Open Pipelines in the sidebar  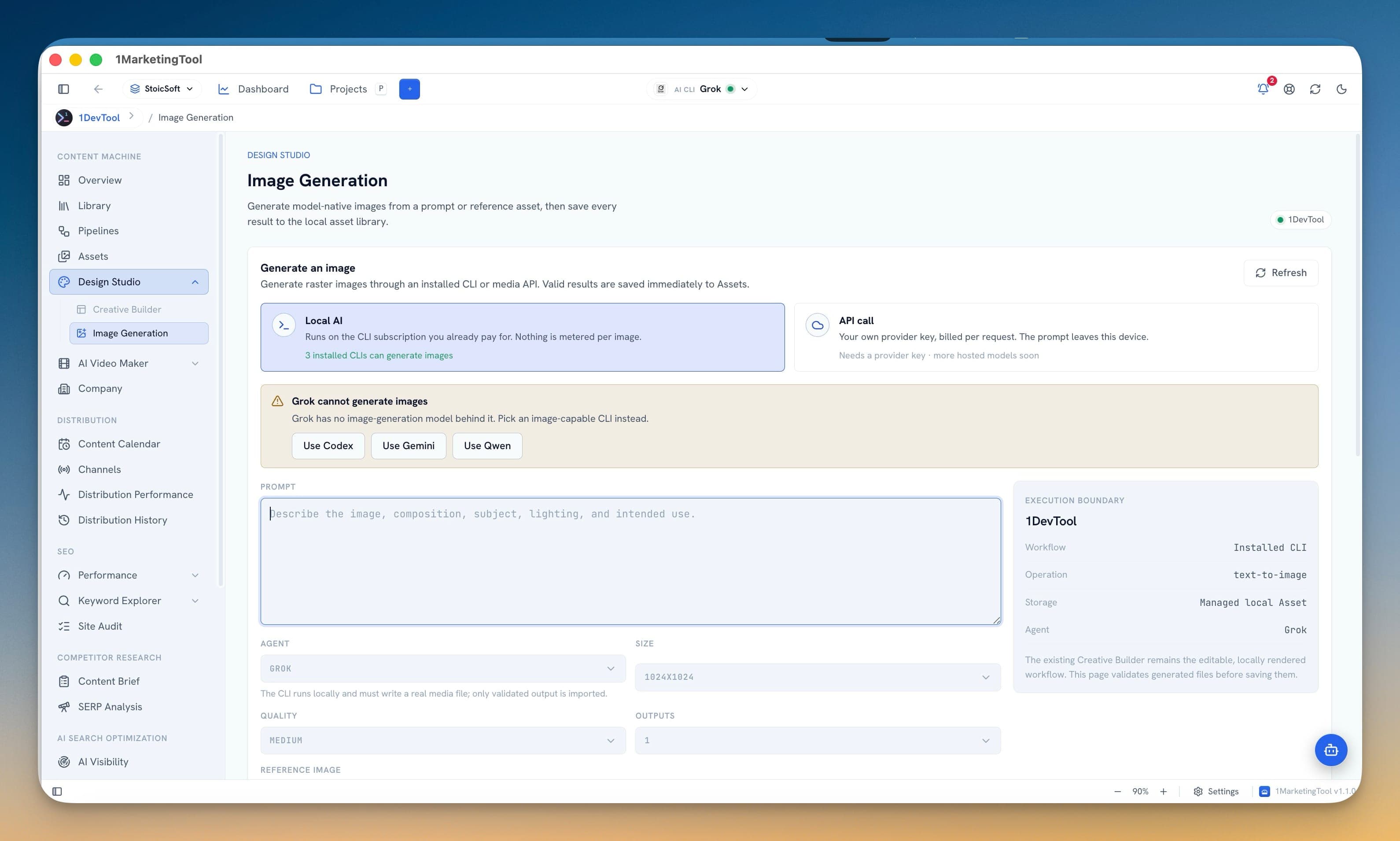pyautogui.click(x=129, y=231)
